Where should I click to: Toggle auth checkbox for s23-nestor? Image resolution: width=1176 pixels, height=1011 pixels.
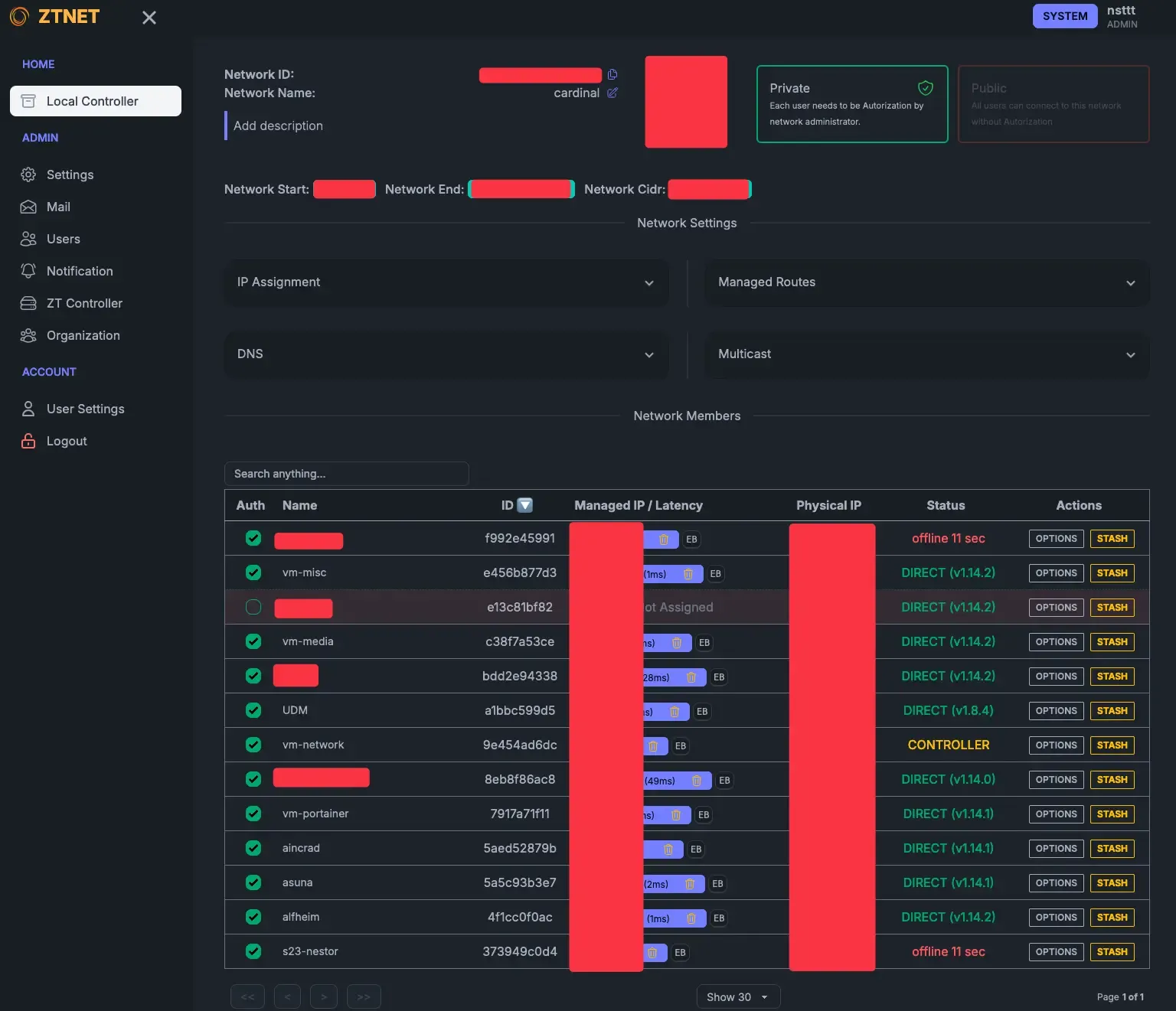tap(253, 951)
